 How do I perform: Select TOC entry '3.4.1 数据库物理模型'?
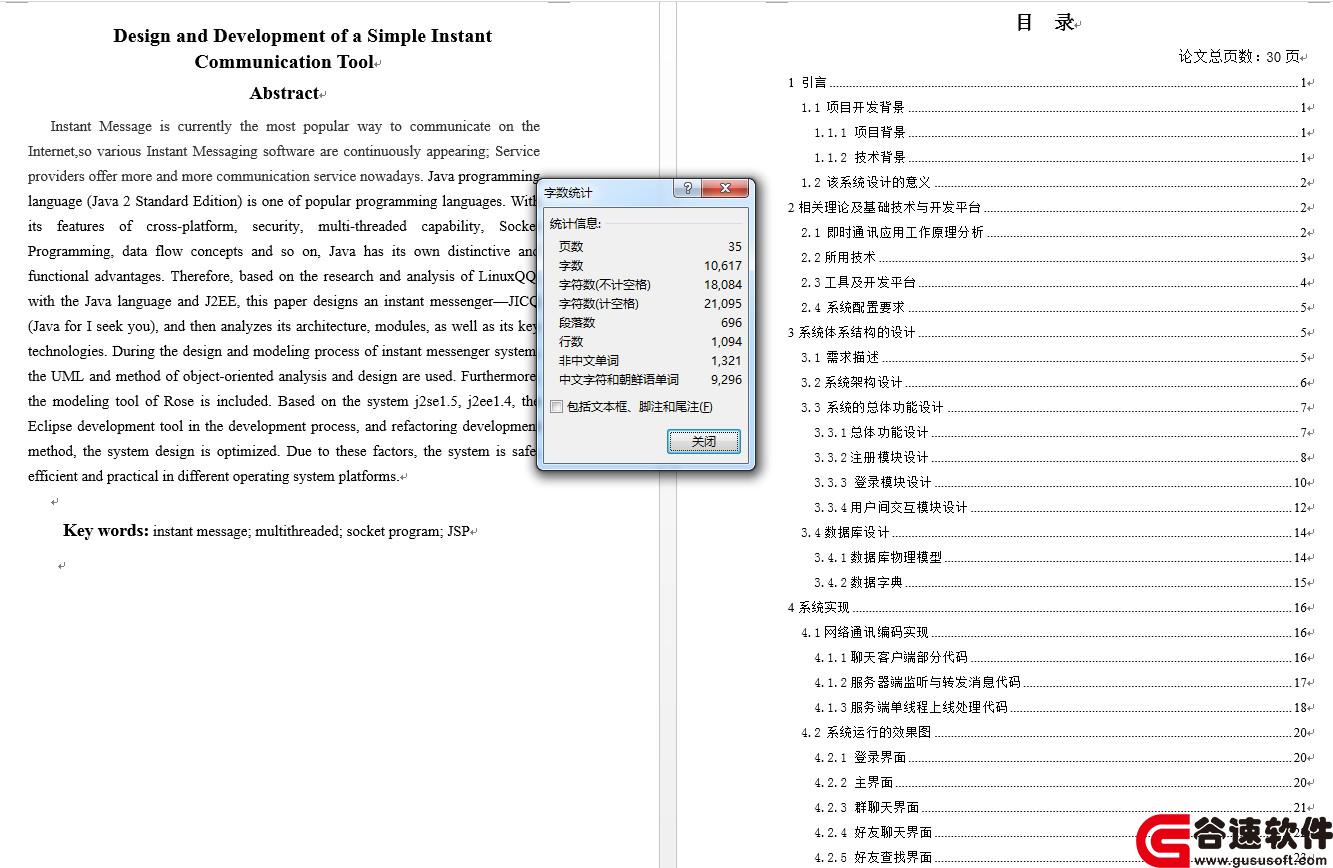[1060, 557]
